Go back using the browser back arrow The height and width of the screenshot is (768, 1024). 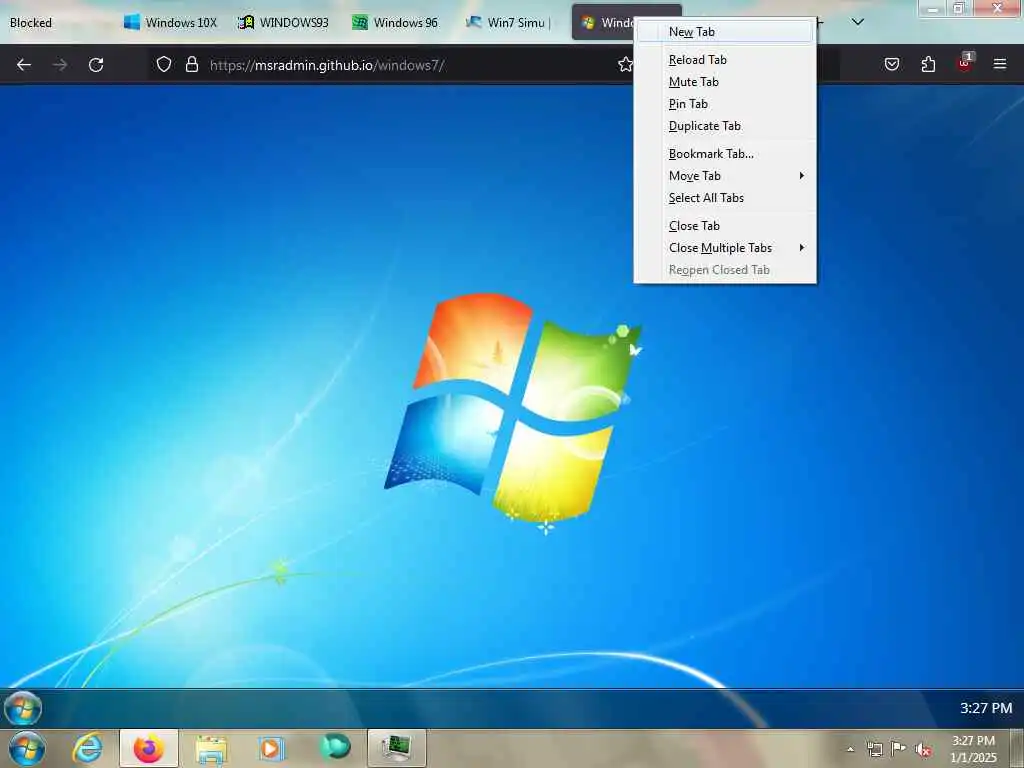pos(24,65)
